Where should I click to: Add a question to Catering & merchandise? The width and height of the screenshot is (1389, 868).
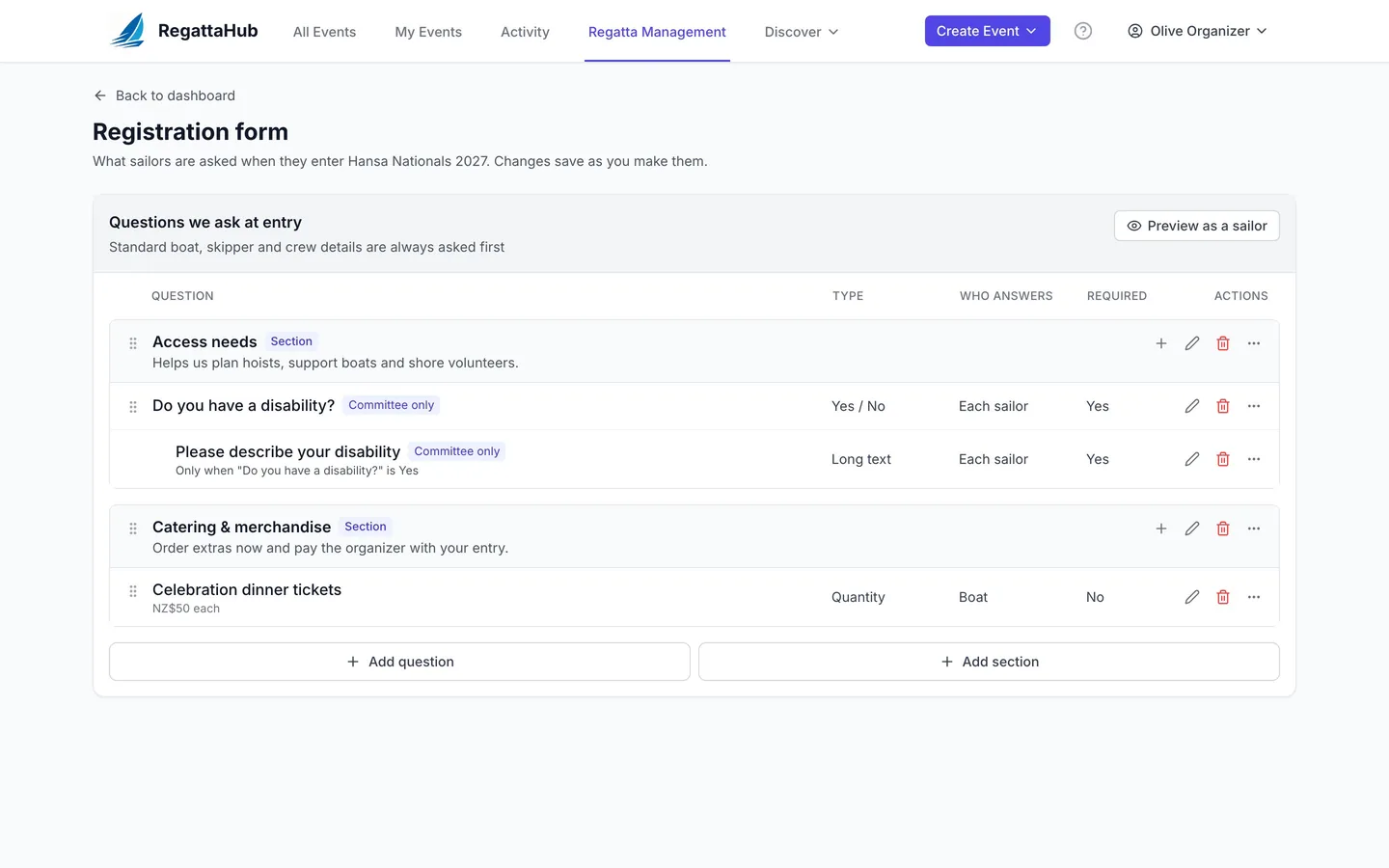tap(1161, 529)
